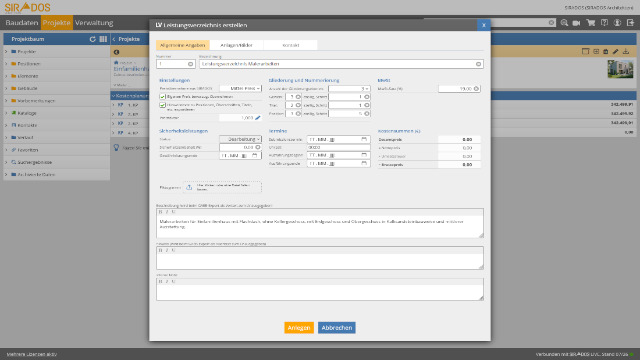The width and height of the screenshot is (640, 360).
Task: Expand the Kataloge tree node
Action: tap(6, 113)
